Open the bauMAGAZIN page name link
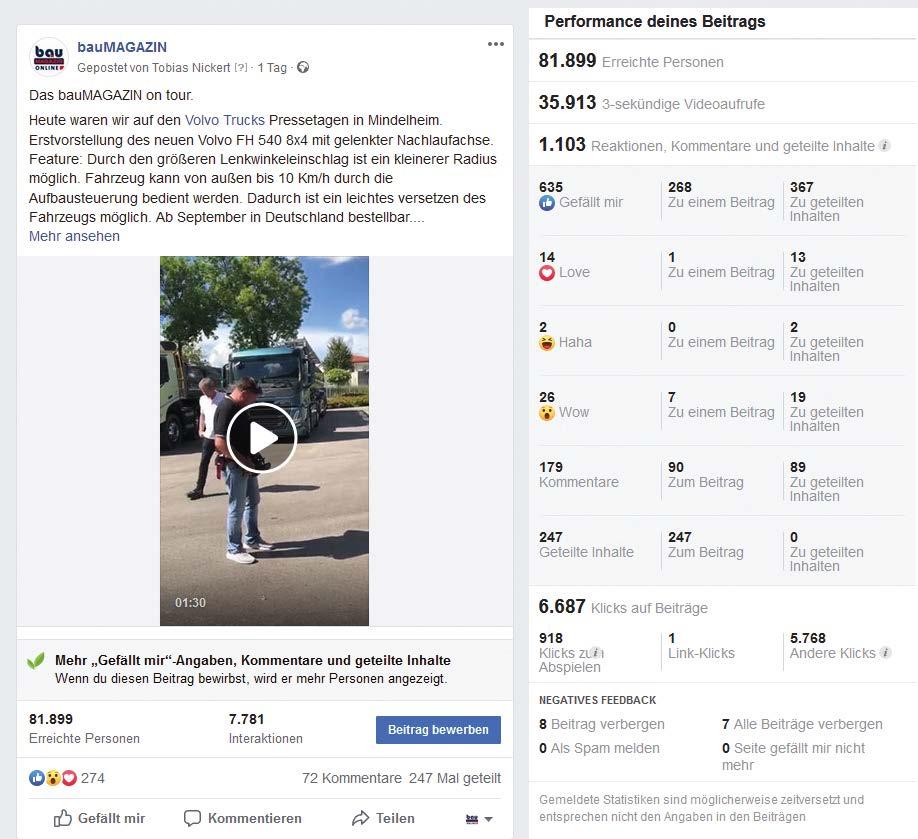 (122, 47)
